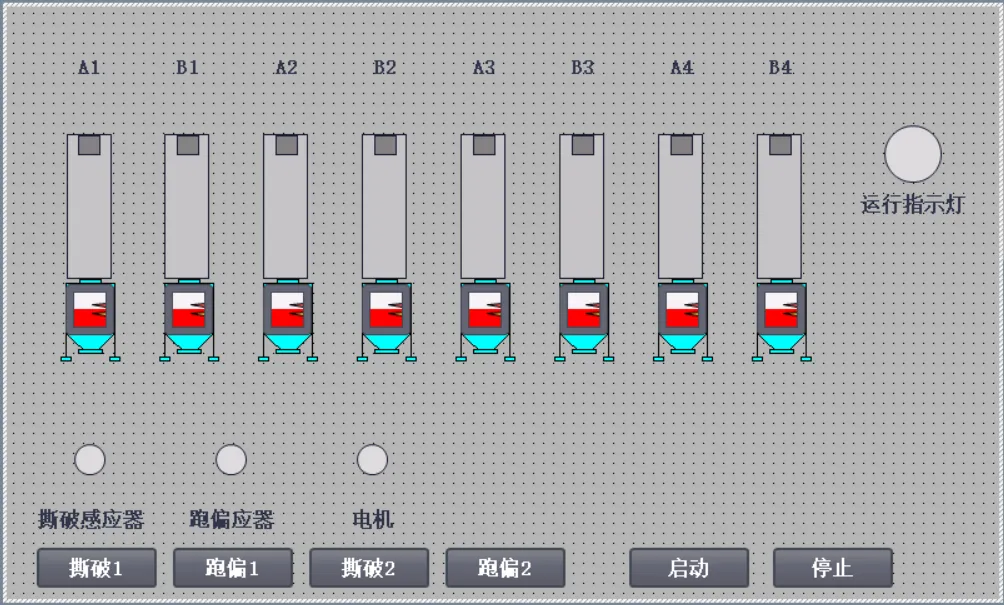Click the A3 label text
The image size is (1004, 605).
(x=484, y=67)
